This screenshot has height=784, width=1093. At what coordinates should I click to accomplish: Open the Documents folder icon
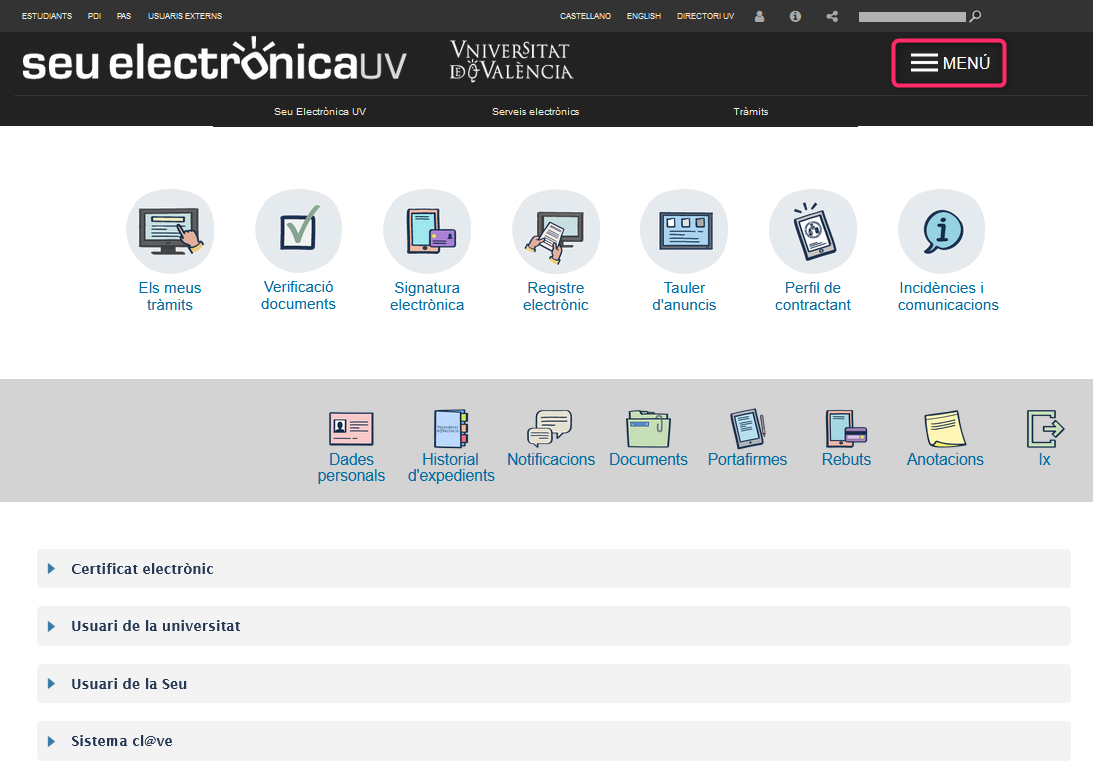[648, 429]
